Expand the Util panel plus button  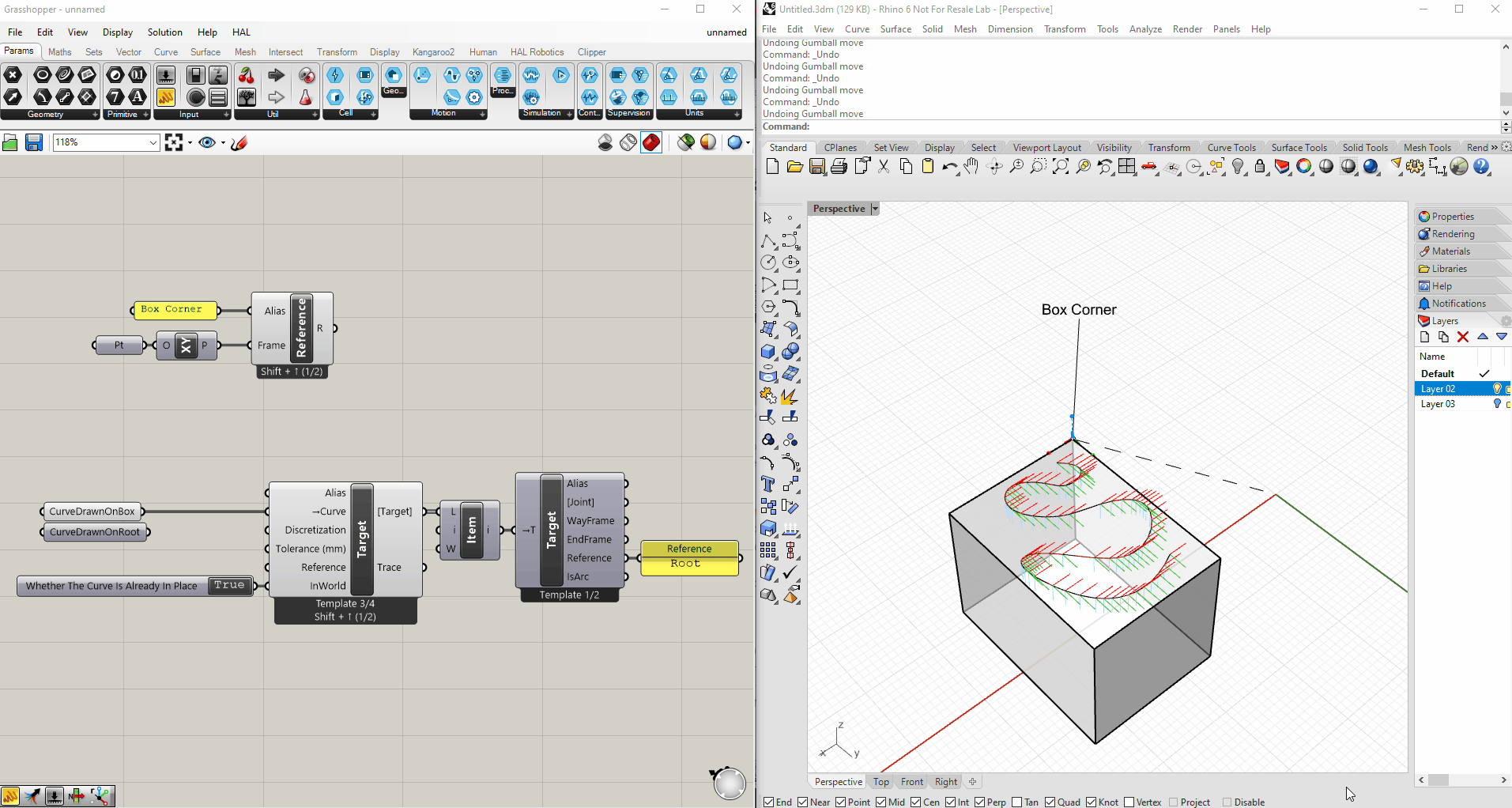click(x=315, y=115)
